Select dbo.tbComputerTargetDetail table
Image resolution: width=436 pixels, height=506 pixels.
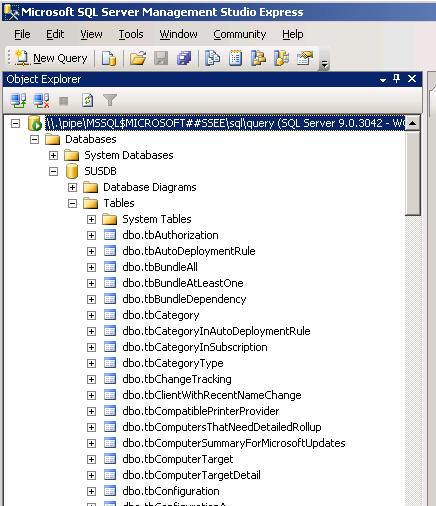191,475
